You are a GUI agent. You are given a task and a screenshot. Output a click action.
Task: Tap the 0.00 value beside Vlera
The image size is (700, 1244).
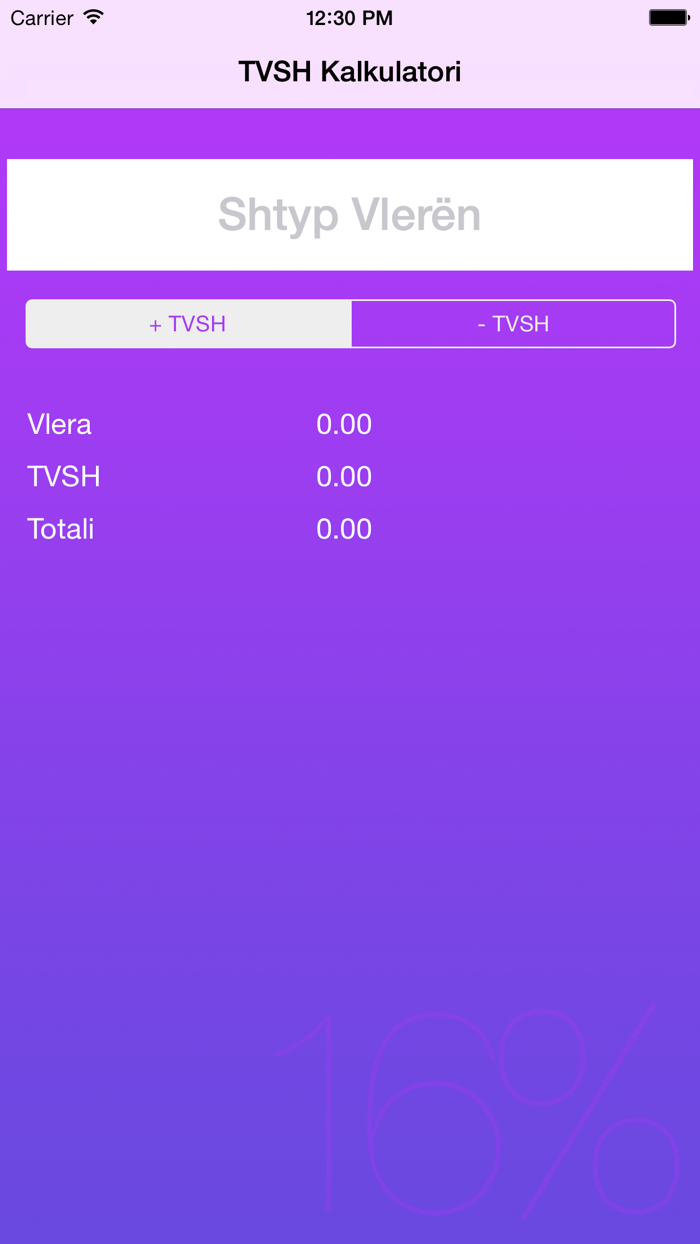click(x=344, y=424)
